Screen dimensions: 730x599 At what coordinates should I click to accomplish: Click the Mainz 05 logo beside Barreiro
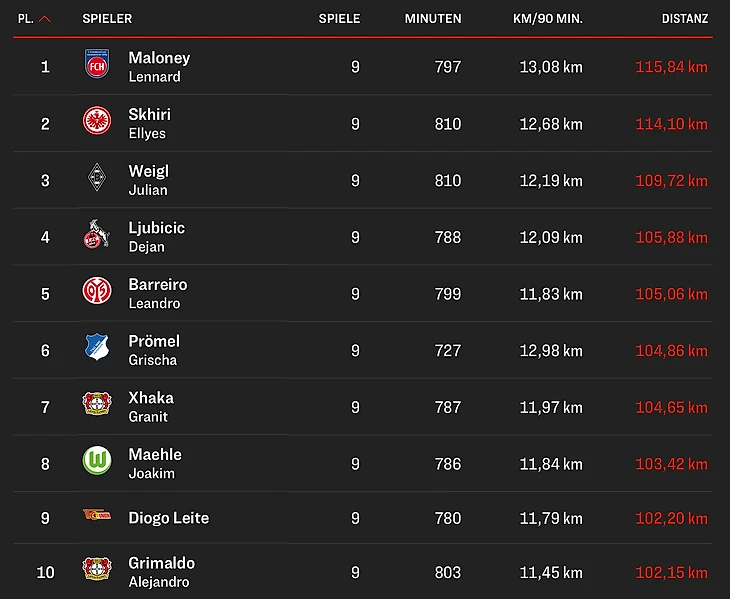pos(97,293)
